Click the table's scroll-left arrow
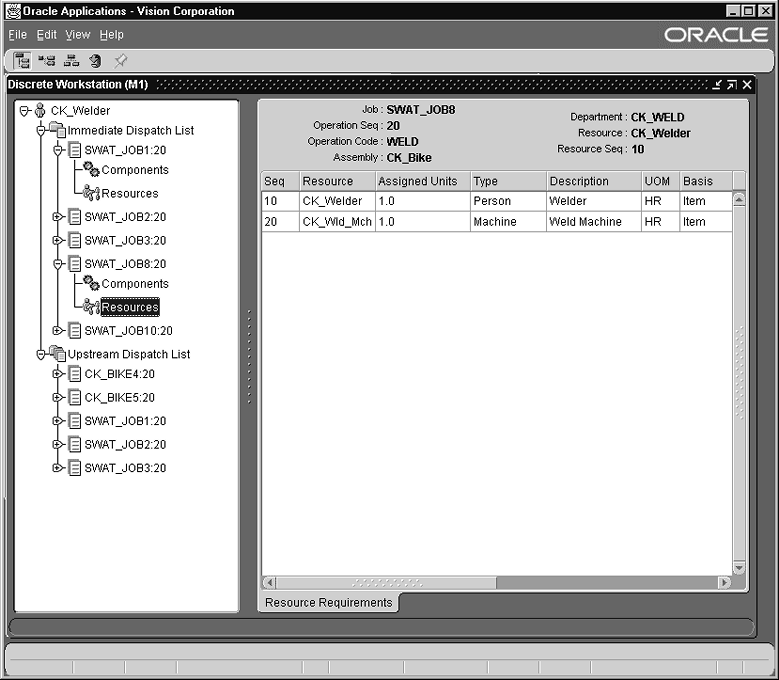The width and height of the screenshot is (779, 680). click(269, 582)
